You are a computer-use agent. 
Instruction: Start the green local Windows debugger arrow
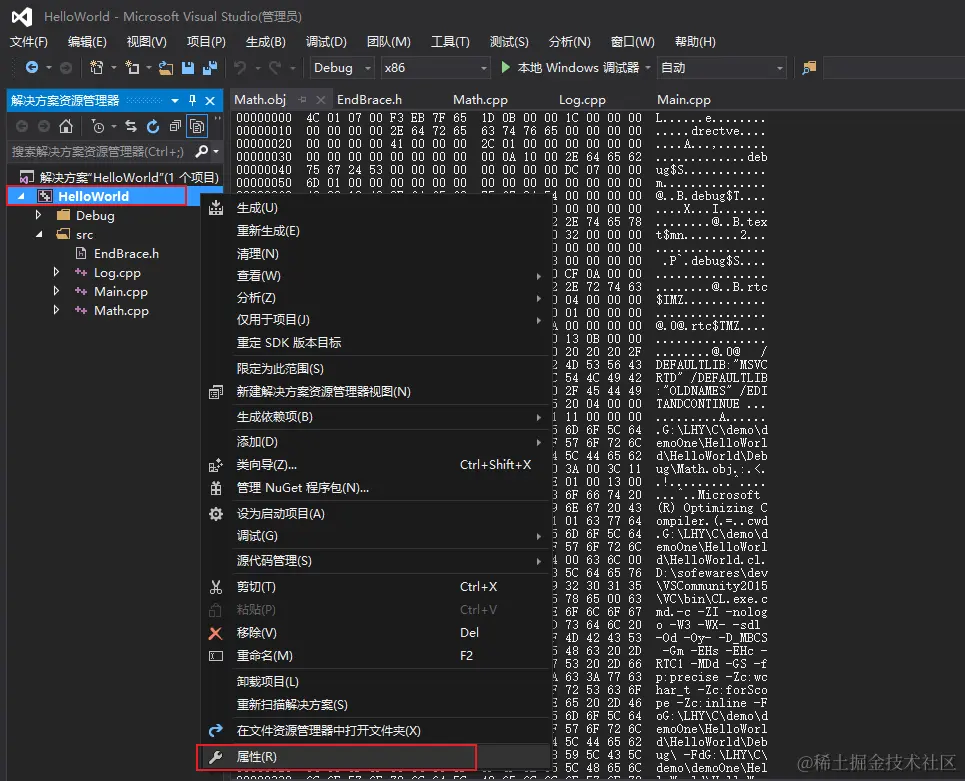[x=505, y=67]
